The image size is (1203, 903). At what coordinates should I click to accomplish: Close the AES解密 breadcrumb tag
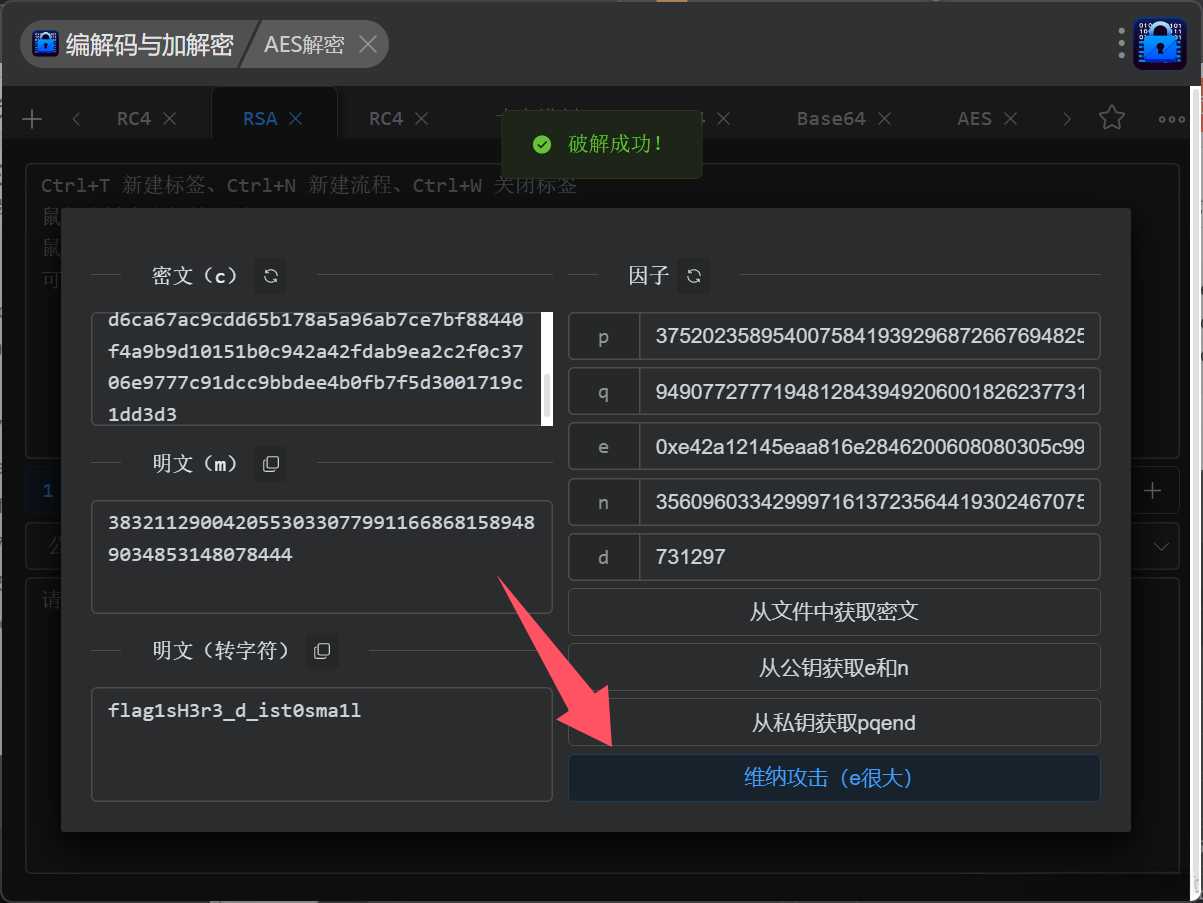[367, 45]
